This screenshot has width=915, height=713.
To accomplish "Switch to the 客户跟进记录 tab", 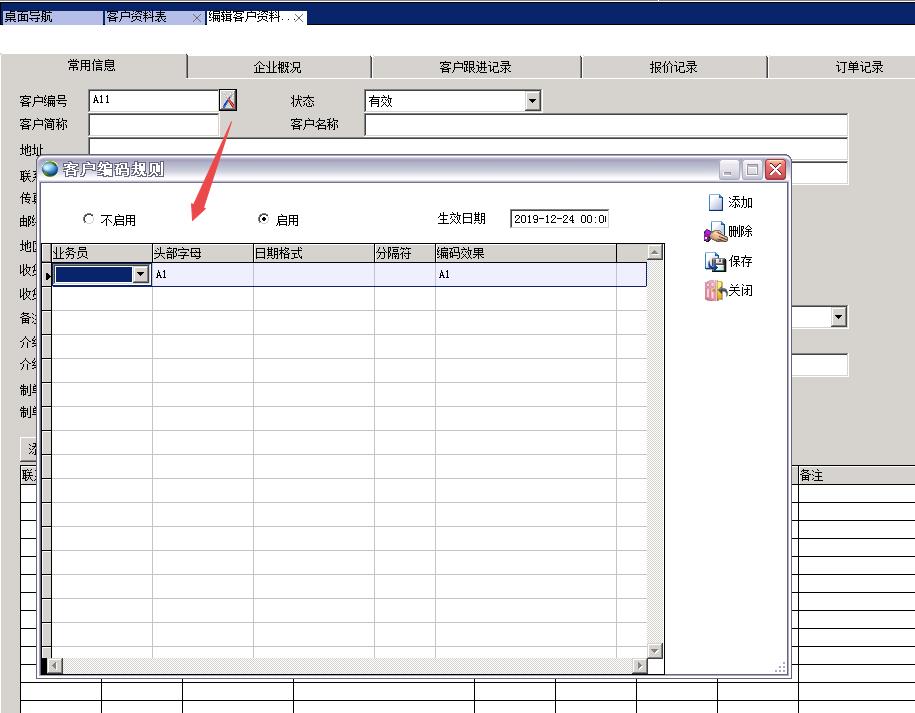I will pyautogui.click(x=475, y=67).
